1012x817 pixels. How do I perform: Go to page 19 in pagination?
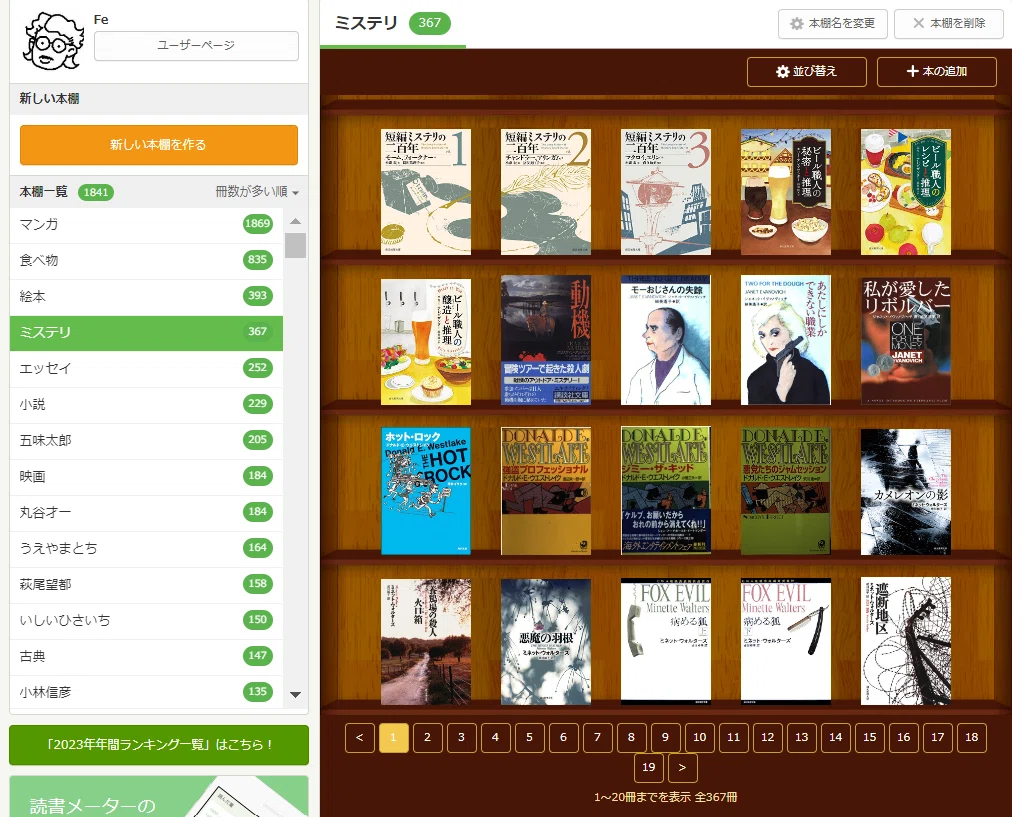[x=649, y=768]
